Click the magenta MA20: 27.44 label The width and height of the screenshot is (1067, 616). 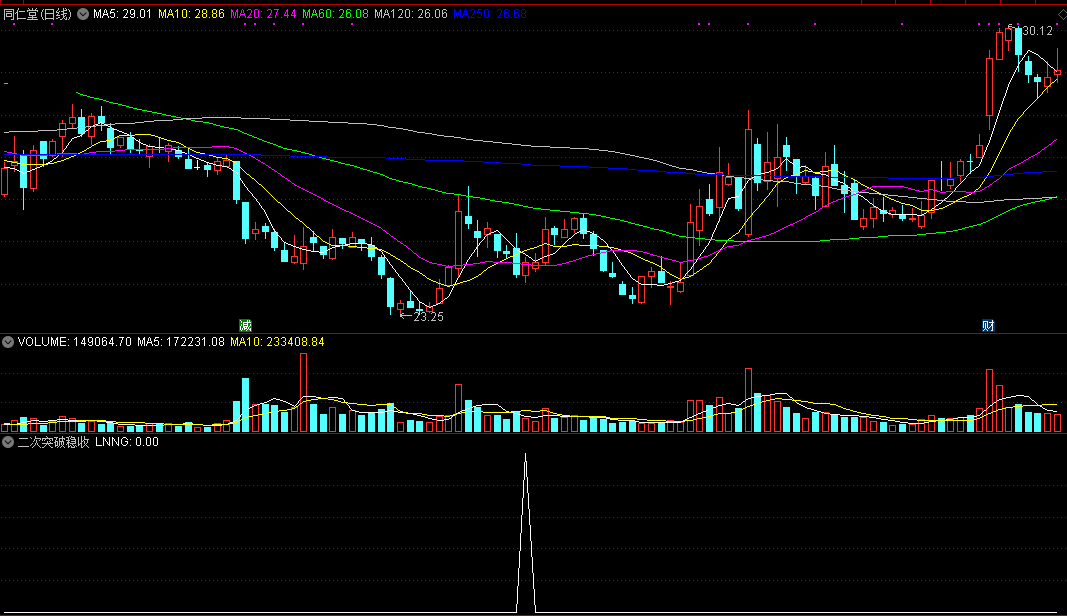pos(263,14)
